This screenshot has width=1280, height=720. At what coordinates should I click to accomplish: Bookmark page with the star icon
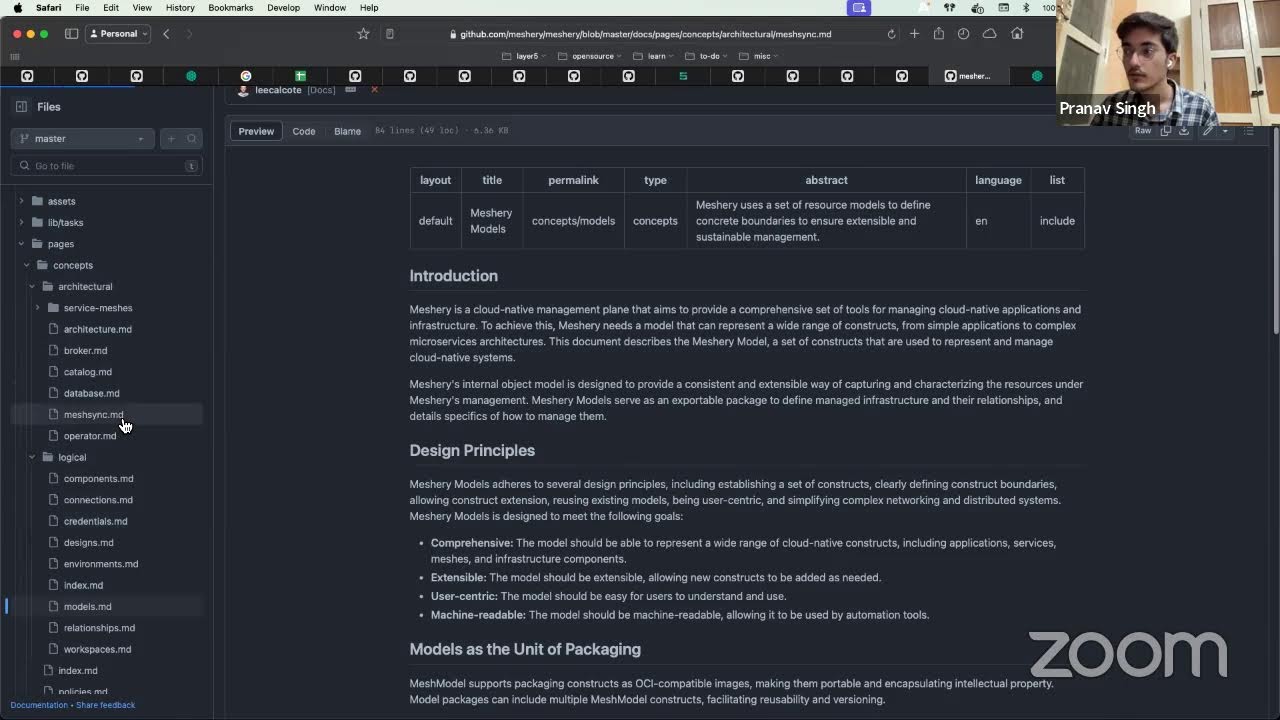click(363, 34)
